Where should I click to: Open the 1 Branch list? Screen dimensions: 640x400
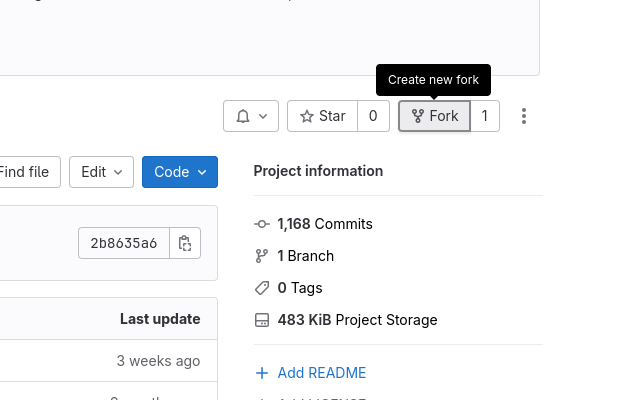pyautogui.click(x=306, y=256)
